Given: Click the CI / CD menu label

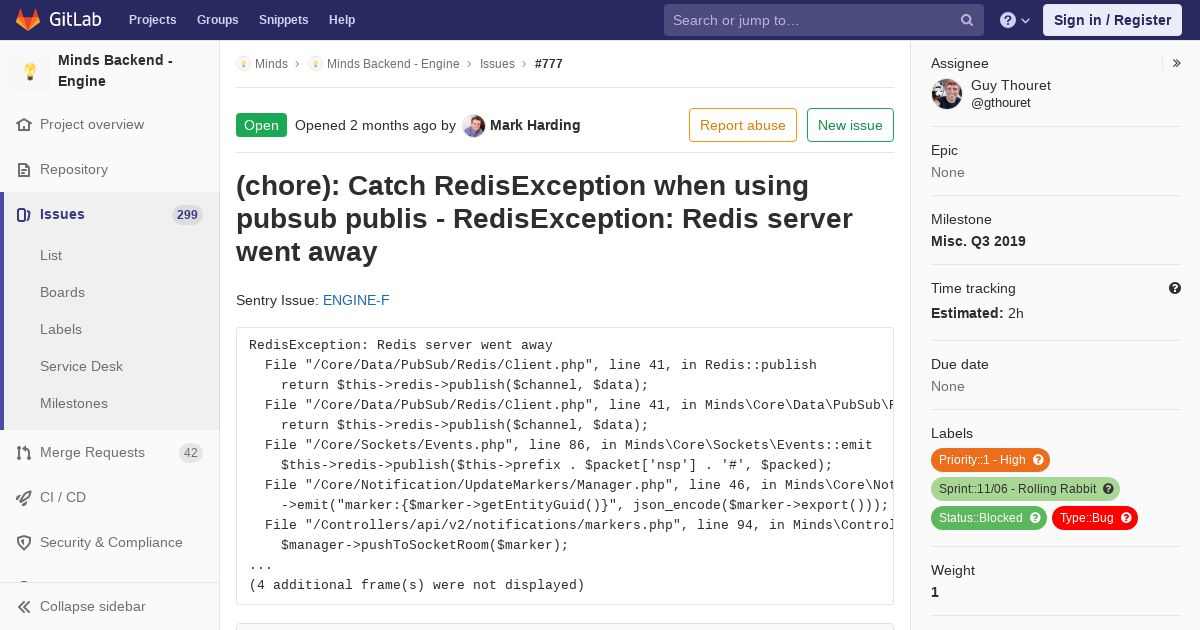Looking at the screenshot, I should pyautogui.click(x=63, y=498).
